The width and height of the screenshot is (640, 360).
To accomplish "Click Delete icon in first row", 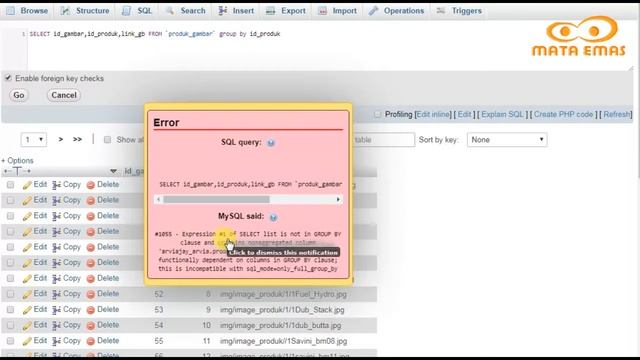I will 91,185.
